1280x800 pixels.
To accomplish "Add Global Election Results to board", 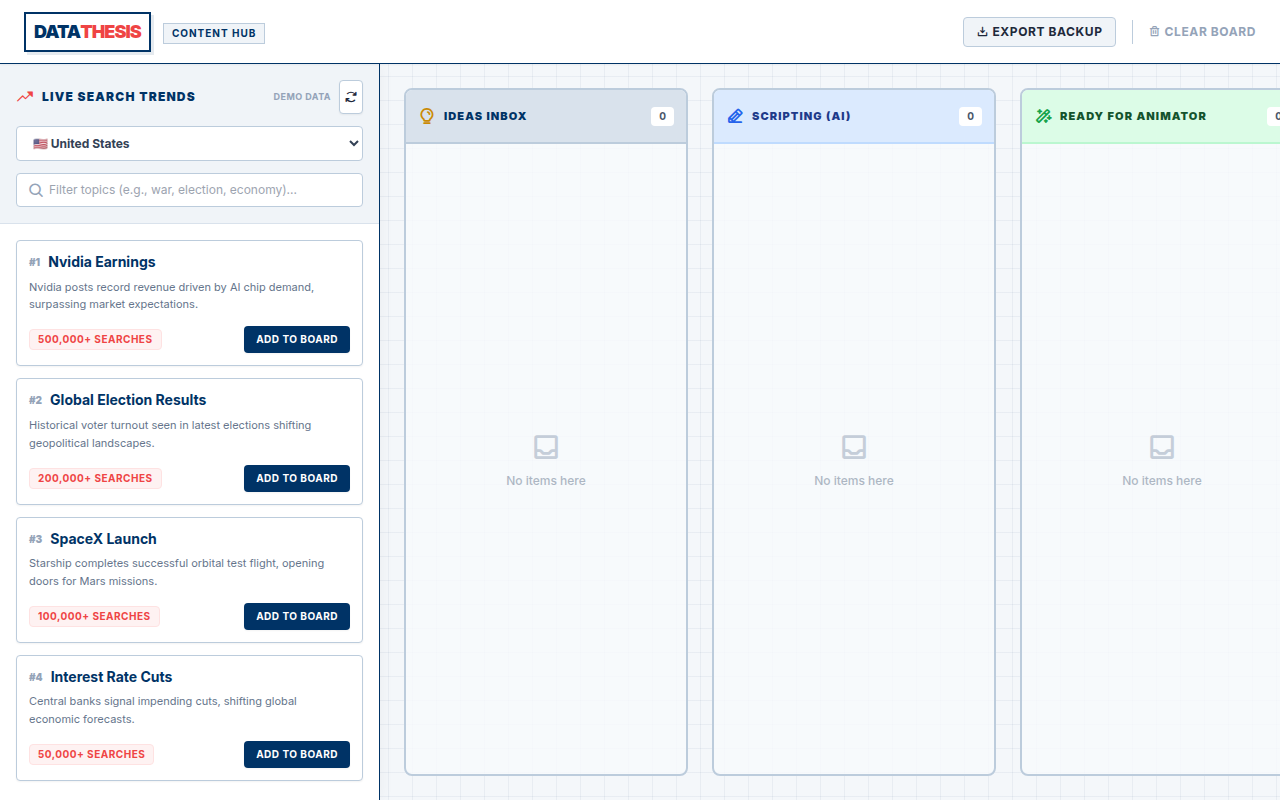I will click(x=297, y=478).
